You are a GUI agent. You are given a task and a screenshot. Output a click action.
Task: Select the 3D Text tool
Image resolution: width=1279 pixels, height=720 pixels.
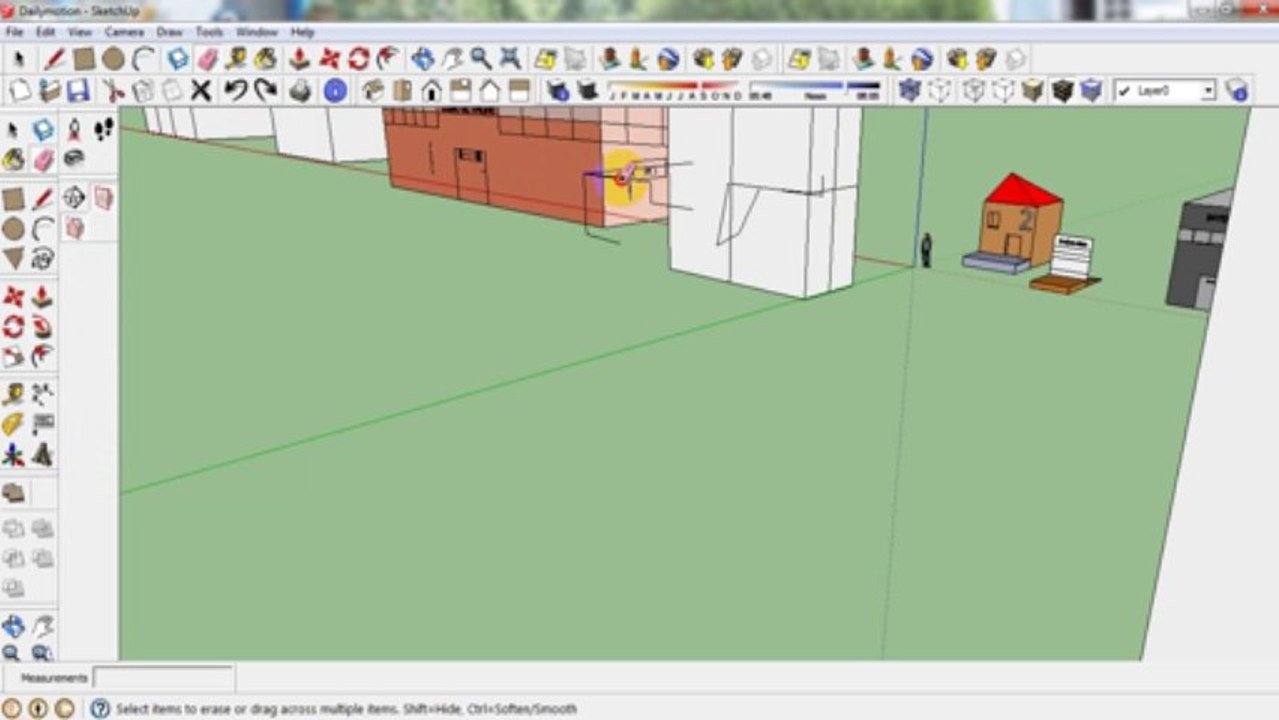42,455
